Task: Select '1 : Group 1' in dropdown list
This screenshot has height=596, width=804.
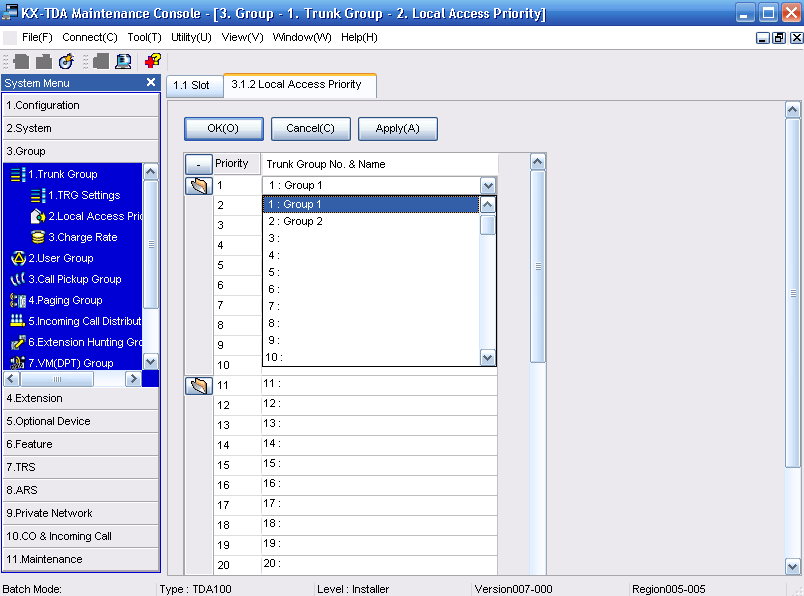Action: [371, 204]
